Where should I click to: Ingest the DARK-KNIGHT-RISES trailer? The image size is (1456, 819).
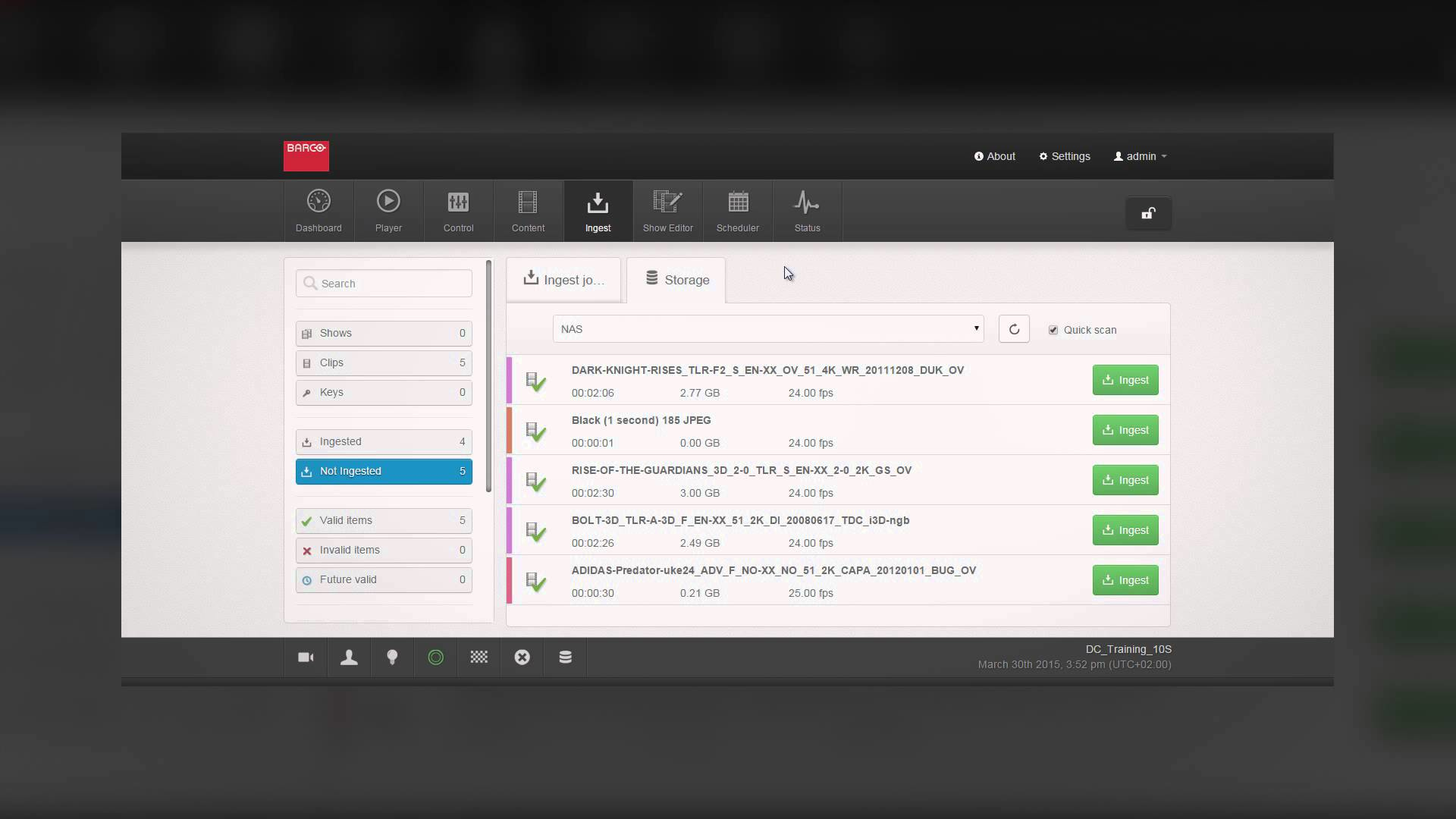(x=1125, y=380)
